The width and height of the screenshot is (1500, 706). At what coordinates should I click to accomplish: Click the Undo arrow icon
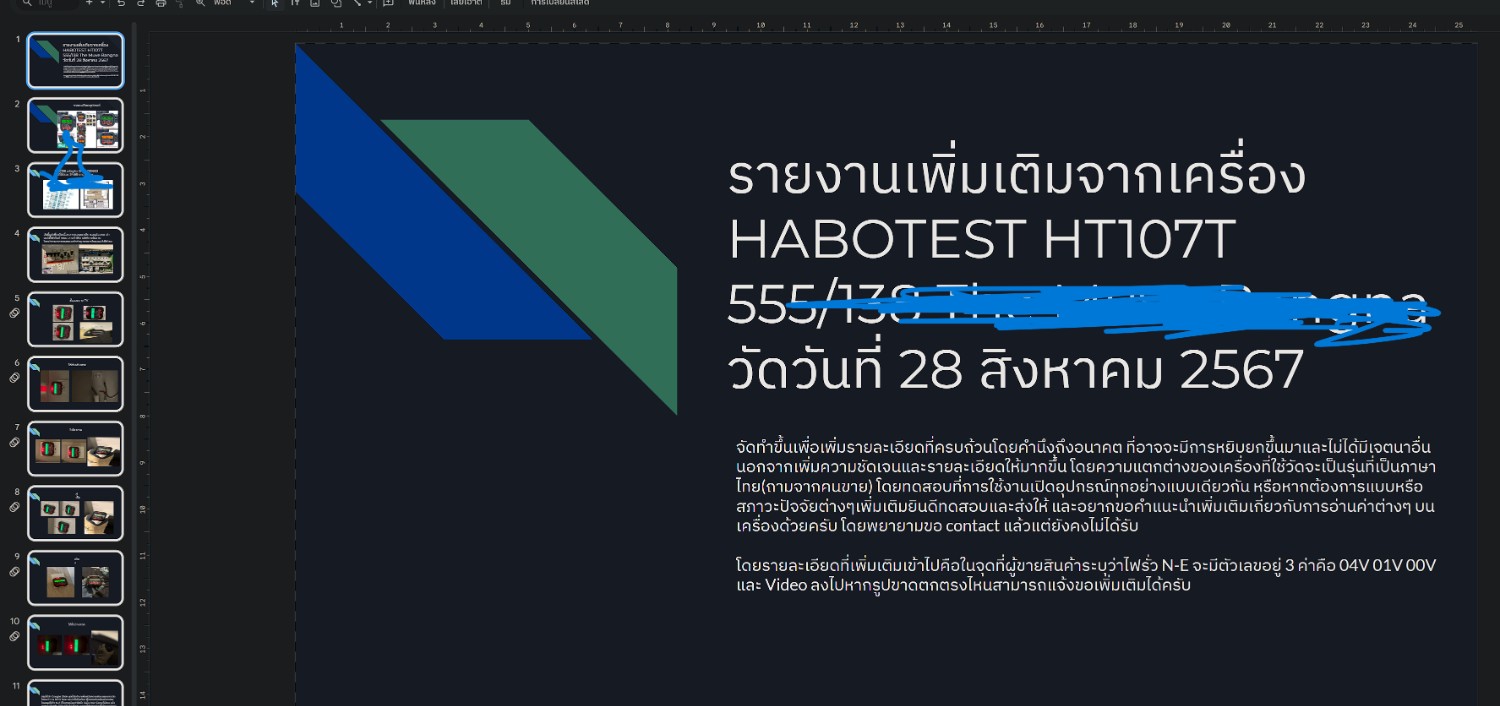tap(121, 3)
